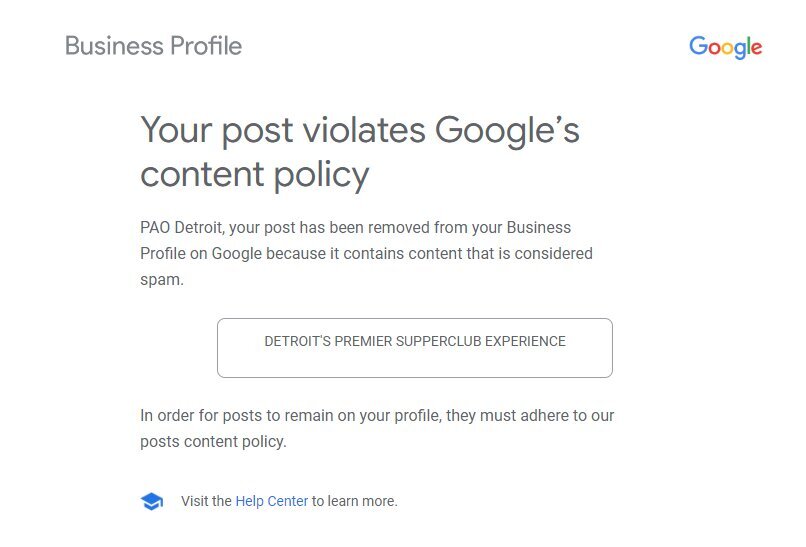Screen dimensions: 806x547
Task: Click the "content policy" second heading line
Action: pos(254,176)
